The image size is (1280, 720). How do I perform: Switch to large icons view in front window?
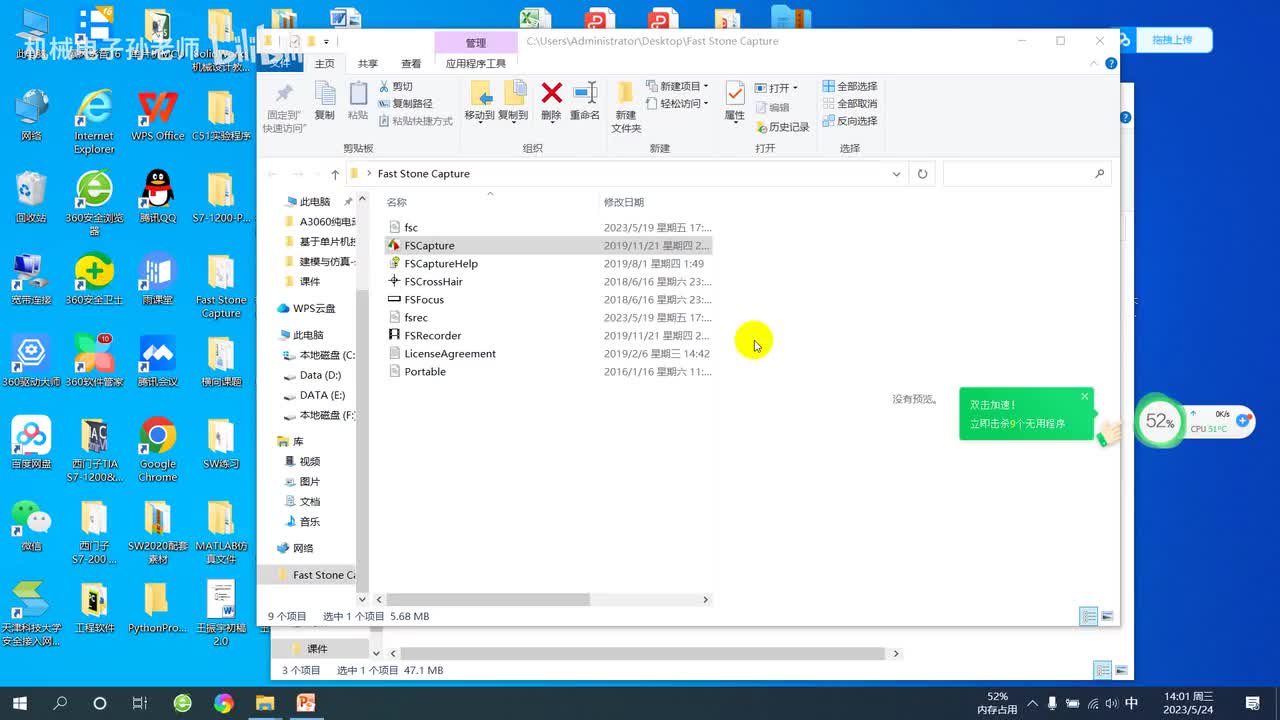1107,616
